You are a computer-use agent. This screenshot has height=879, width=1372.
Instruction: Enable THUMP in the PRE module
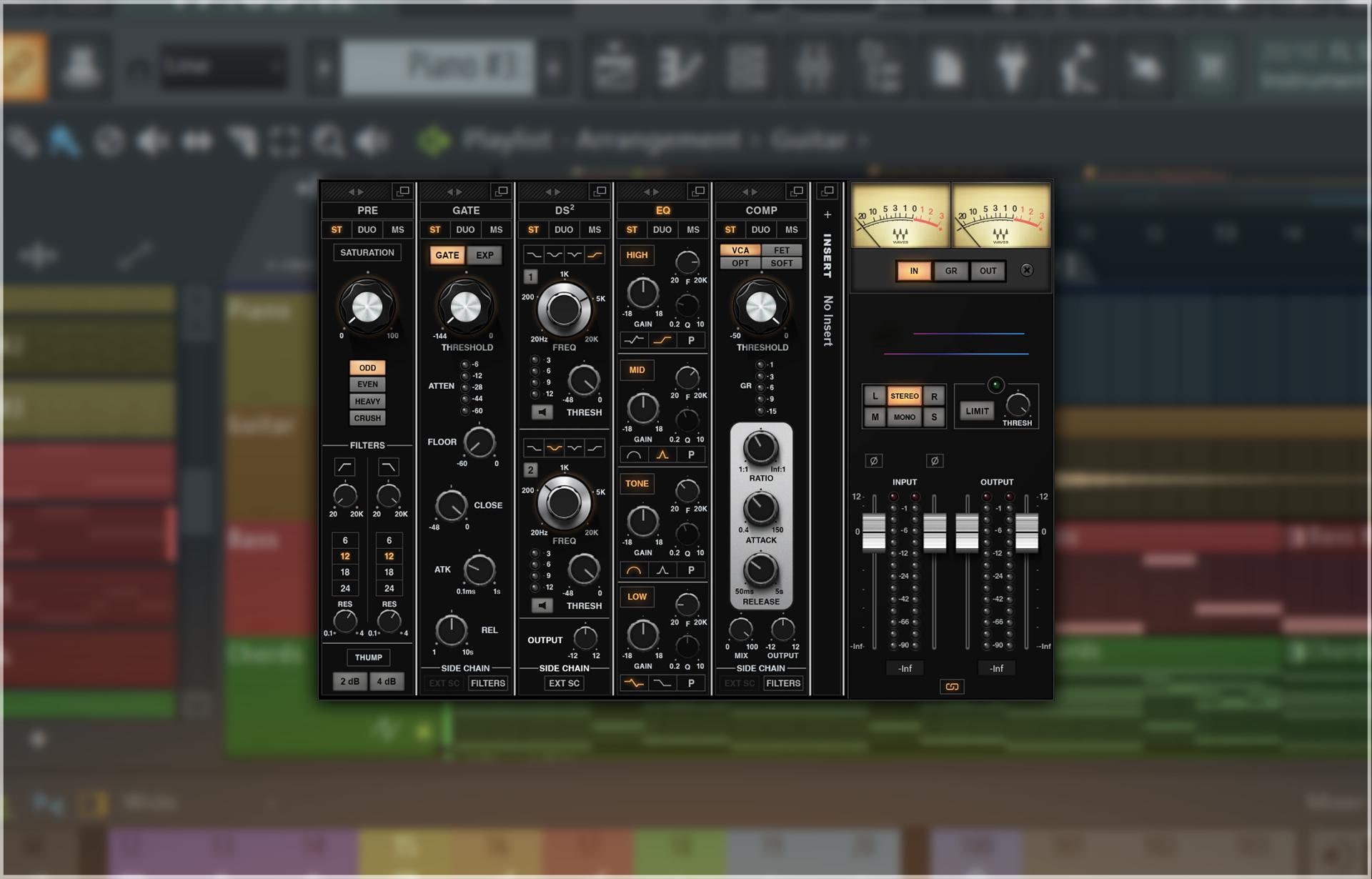(368, 657)
